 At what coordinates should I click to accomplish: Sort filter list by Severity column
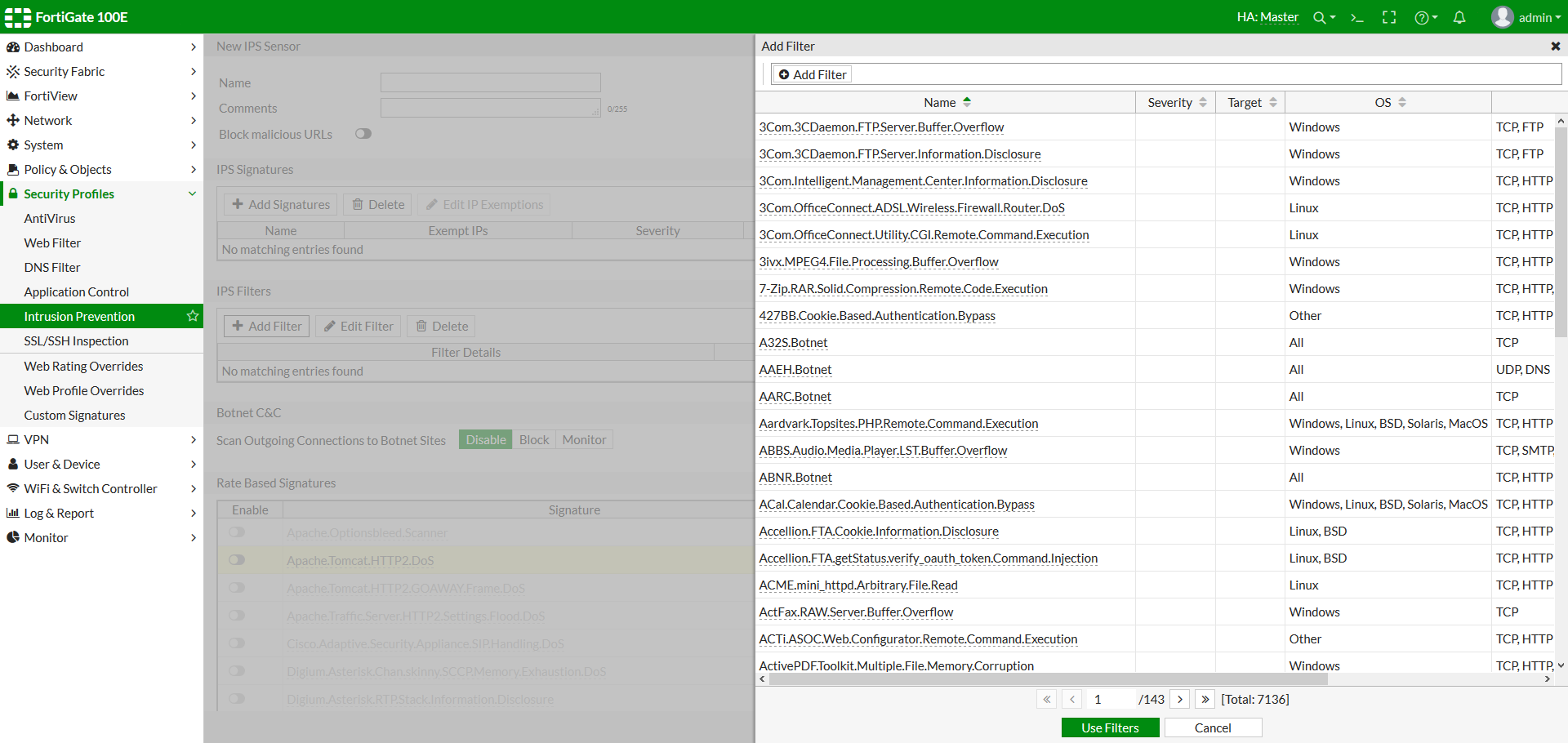tap(1177, 103)
